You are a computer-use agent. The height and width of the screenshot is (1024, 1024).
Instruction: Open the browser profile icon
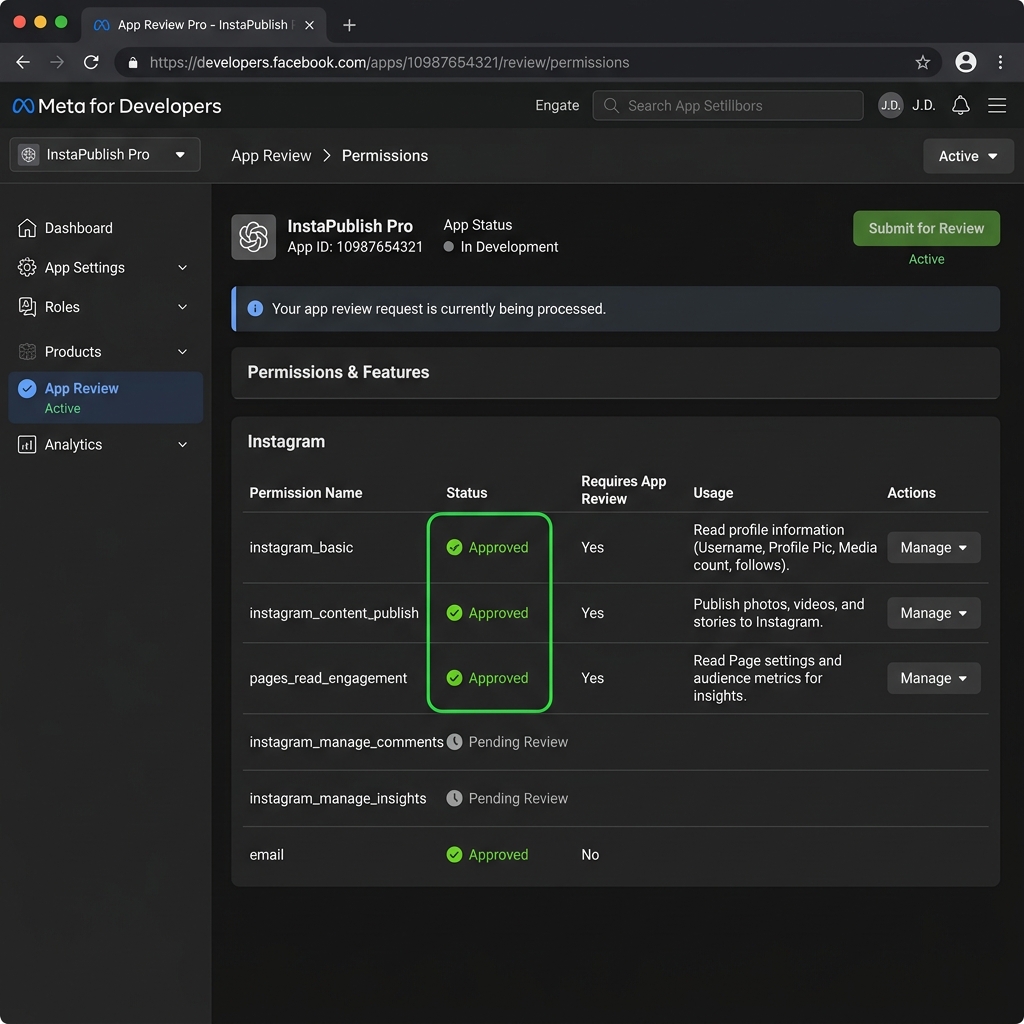point(965,62)
